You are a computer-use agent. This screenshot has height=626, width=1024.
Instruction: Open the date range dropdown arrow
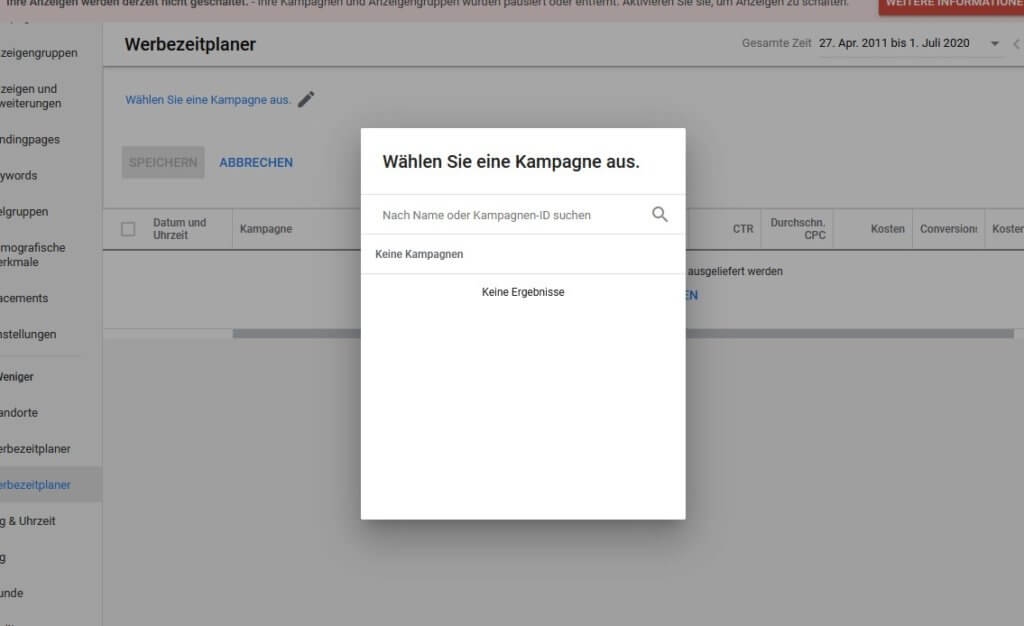[994, 44]
